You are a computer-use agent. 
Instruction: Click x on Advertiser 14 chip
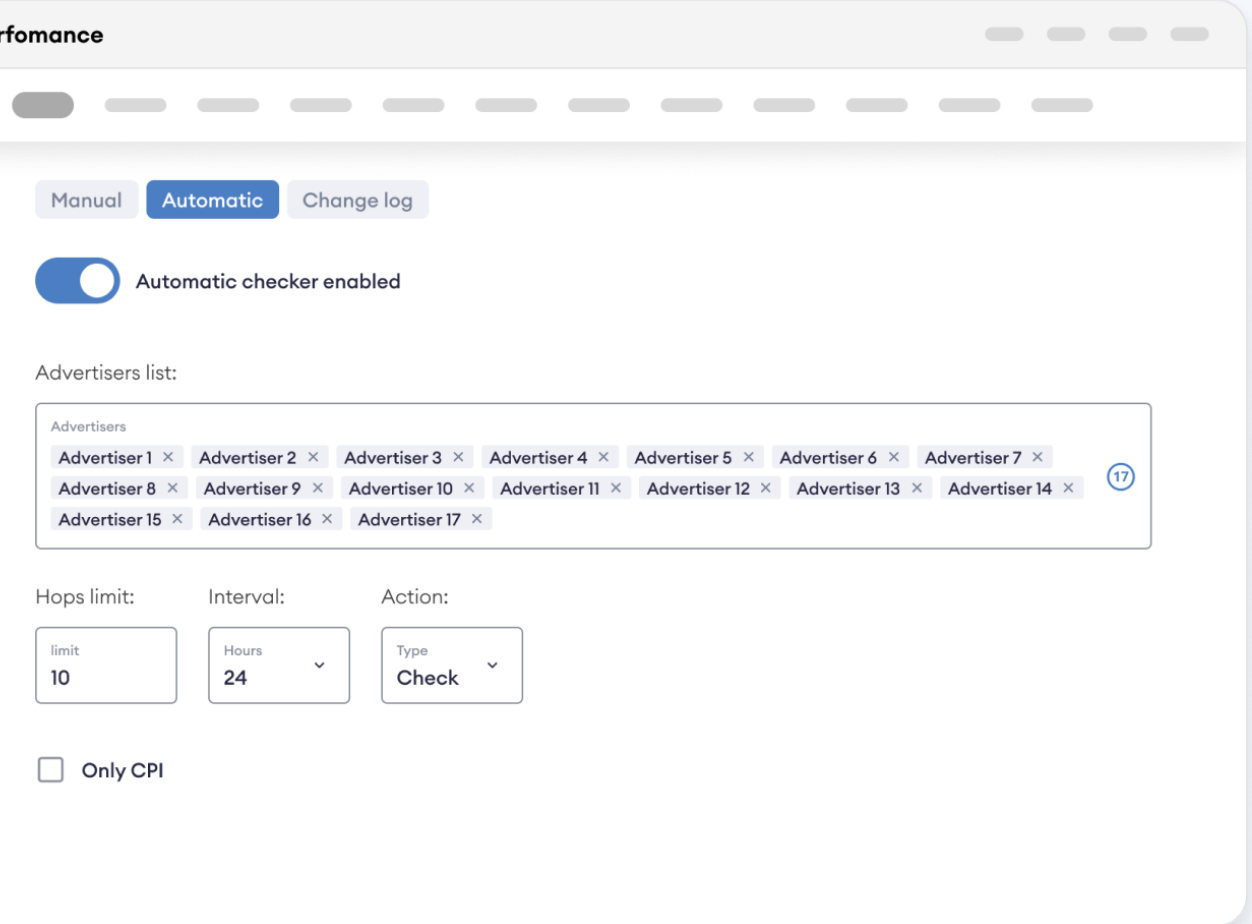click(1068, 488)
